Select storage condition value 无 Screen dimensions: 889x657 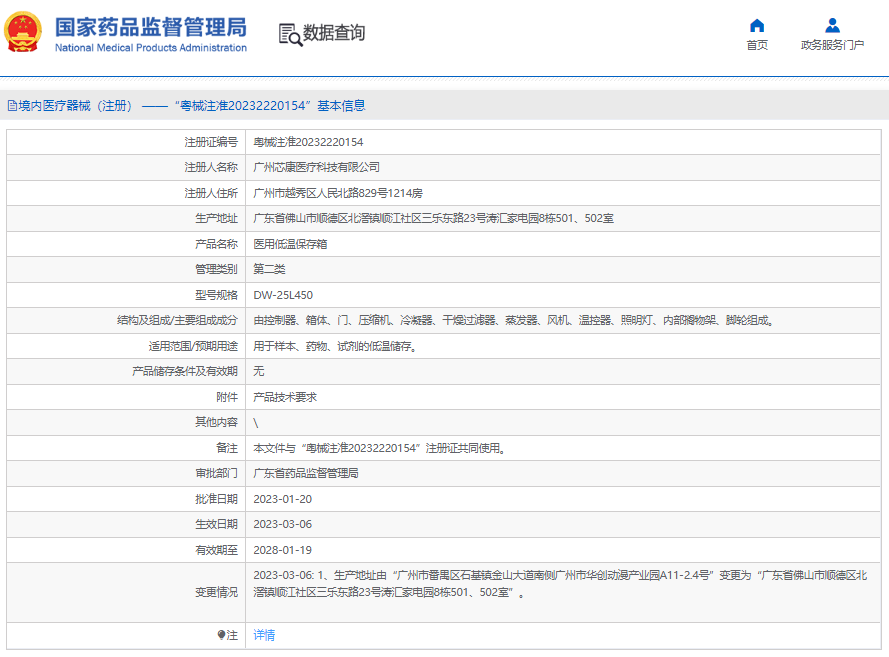click(x=259, y=371)
